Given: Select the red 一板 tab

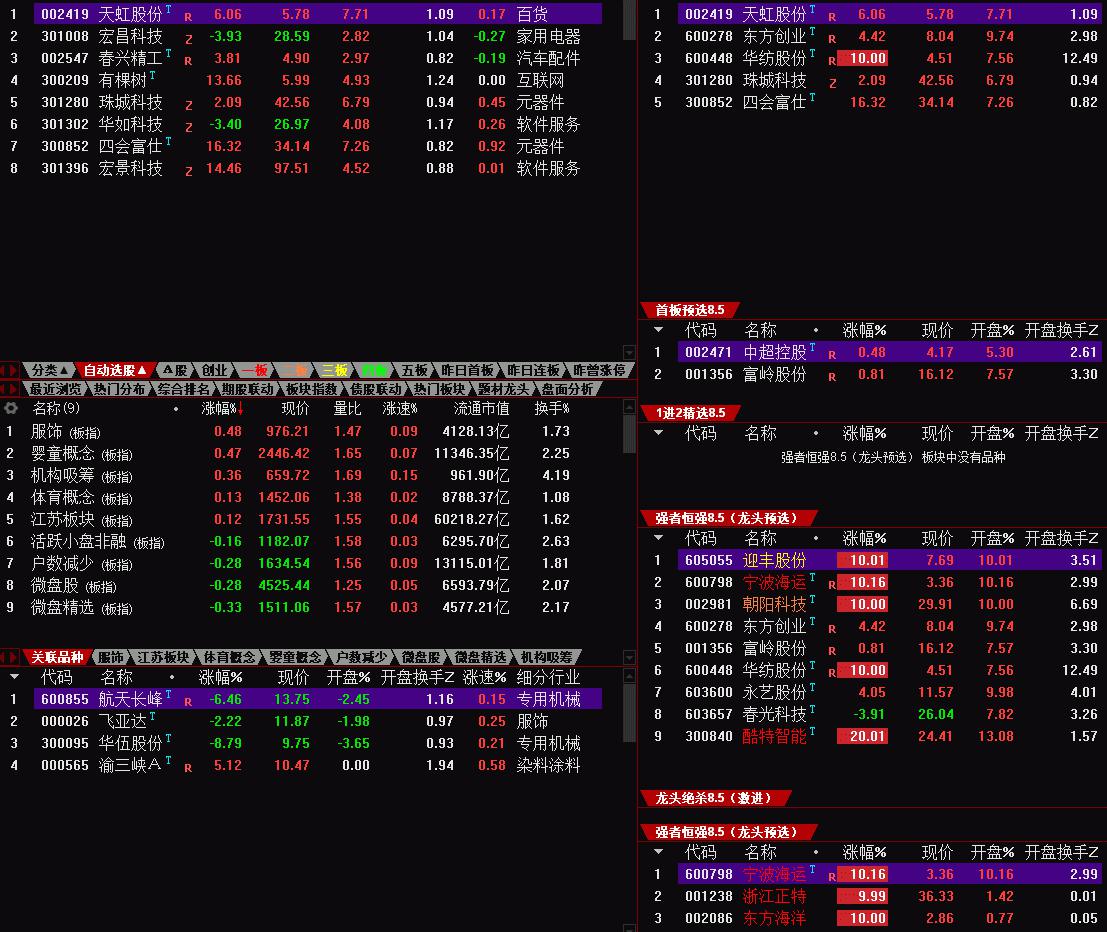Looking at the screenshot, I should pyautogui.click(x=254, y=370).
